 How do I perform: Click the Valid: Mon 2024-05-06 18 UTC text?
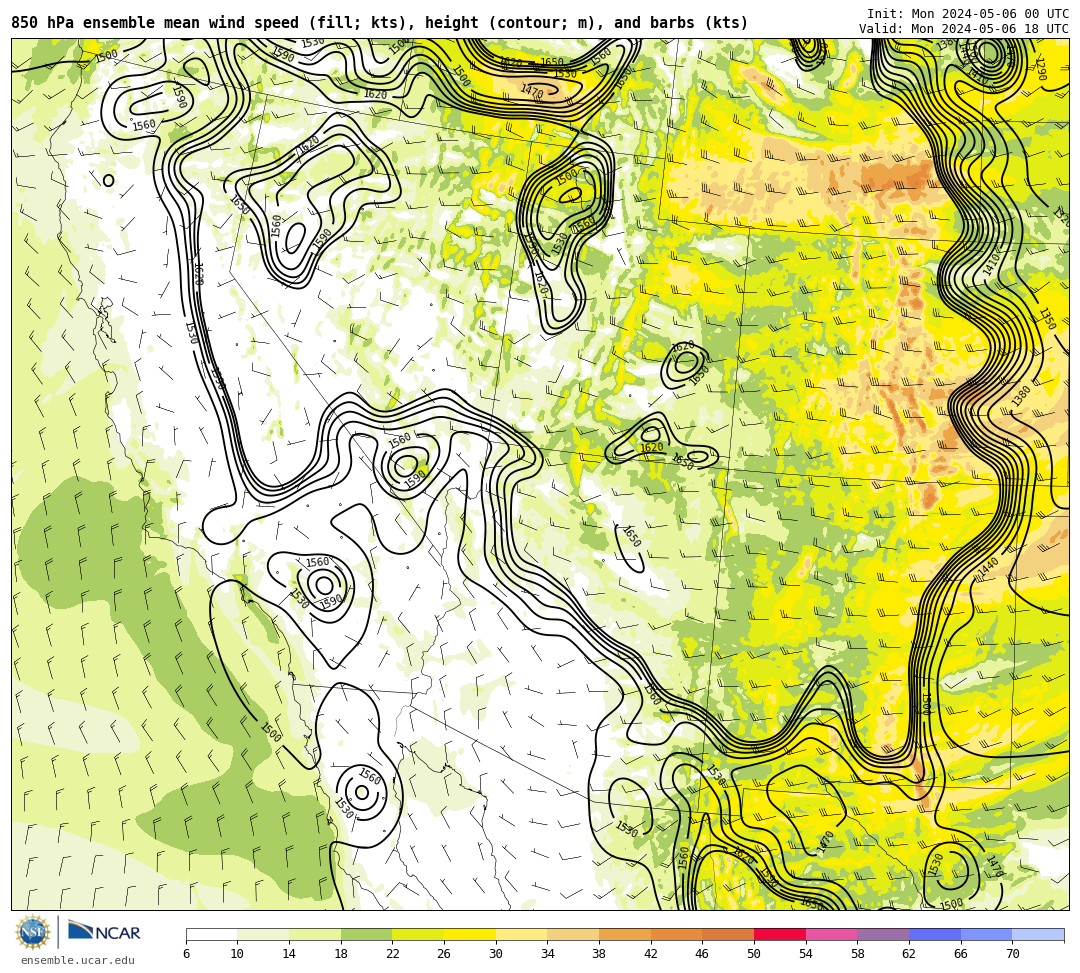click(964, 29)
